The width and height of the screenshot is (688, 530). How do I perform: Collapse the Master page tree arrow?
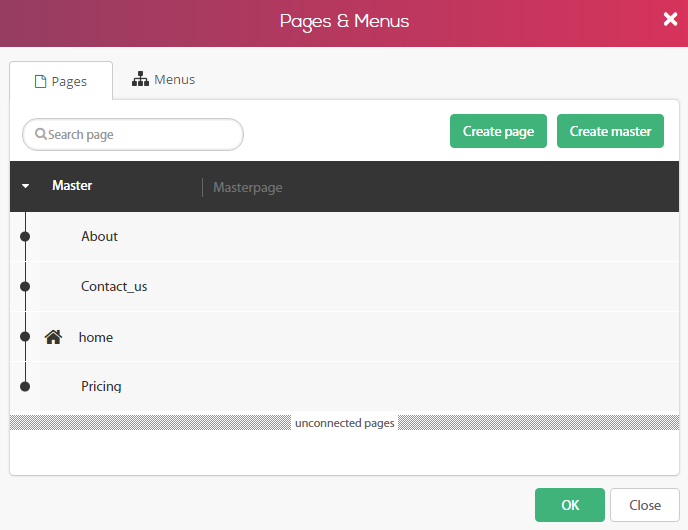pos(25,186)
